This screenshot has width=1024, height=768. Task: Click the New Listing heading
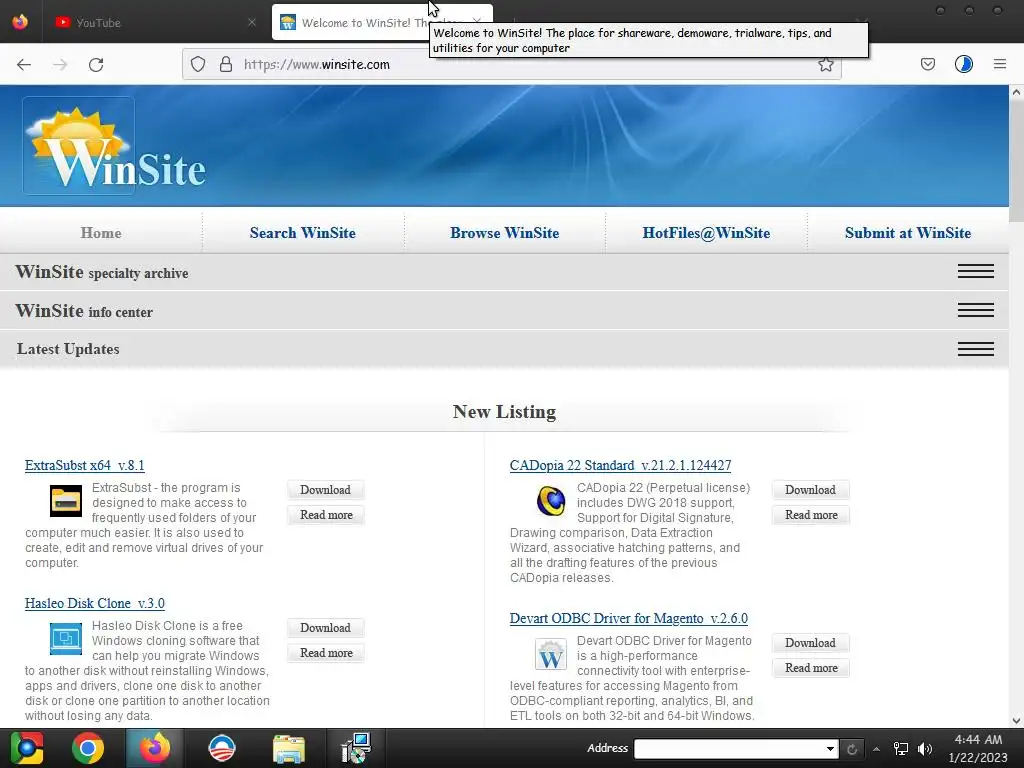pos(504,411)
